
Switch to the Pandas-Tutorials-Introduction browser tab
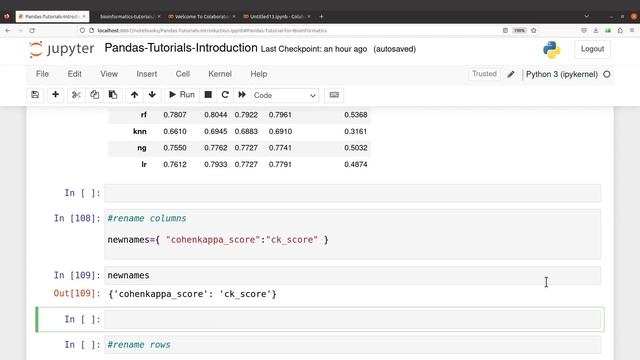(x=52, y=16)
